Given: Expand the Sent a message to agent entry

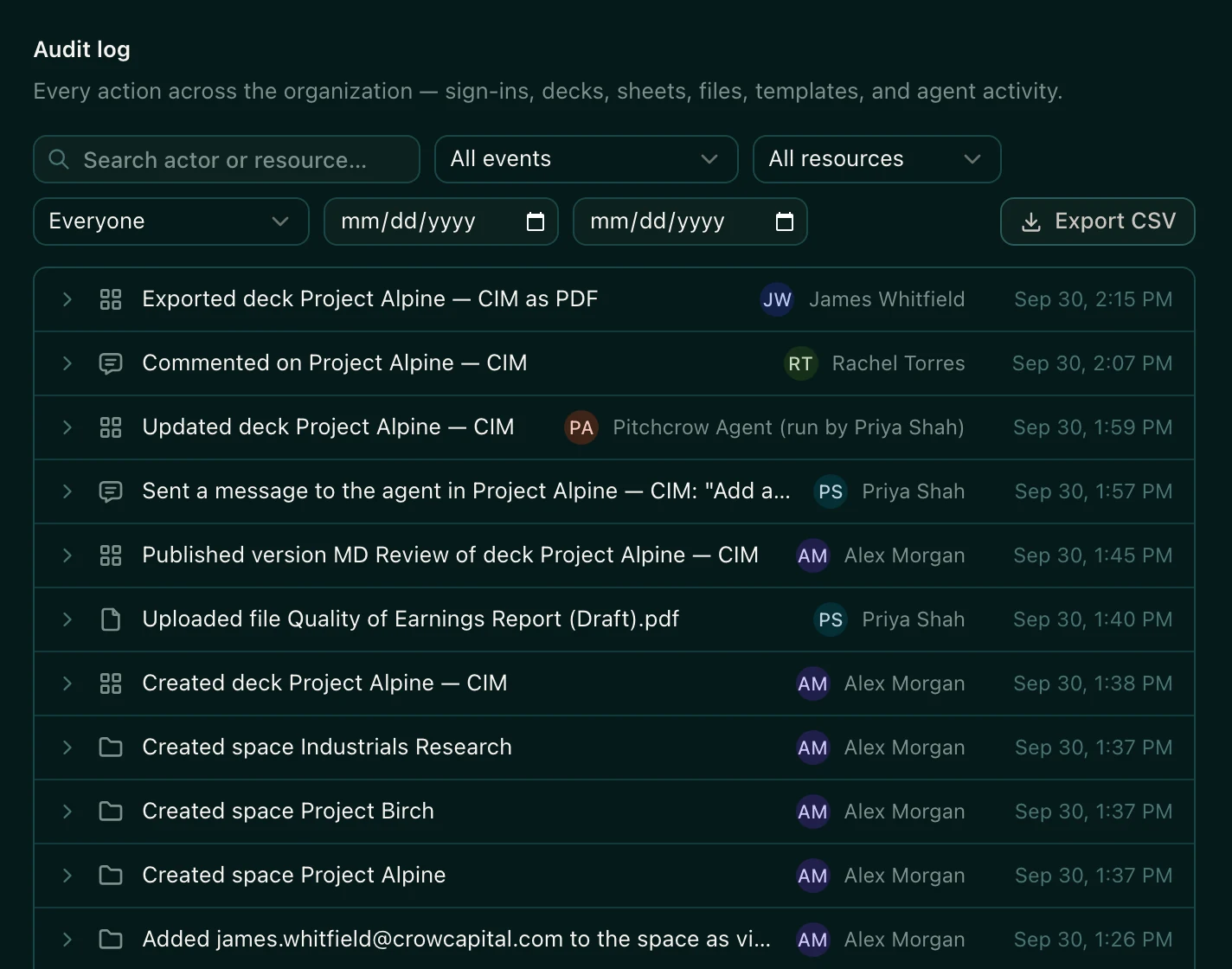Looking at the screenshot, I should coord(67,491).
